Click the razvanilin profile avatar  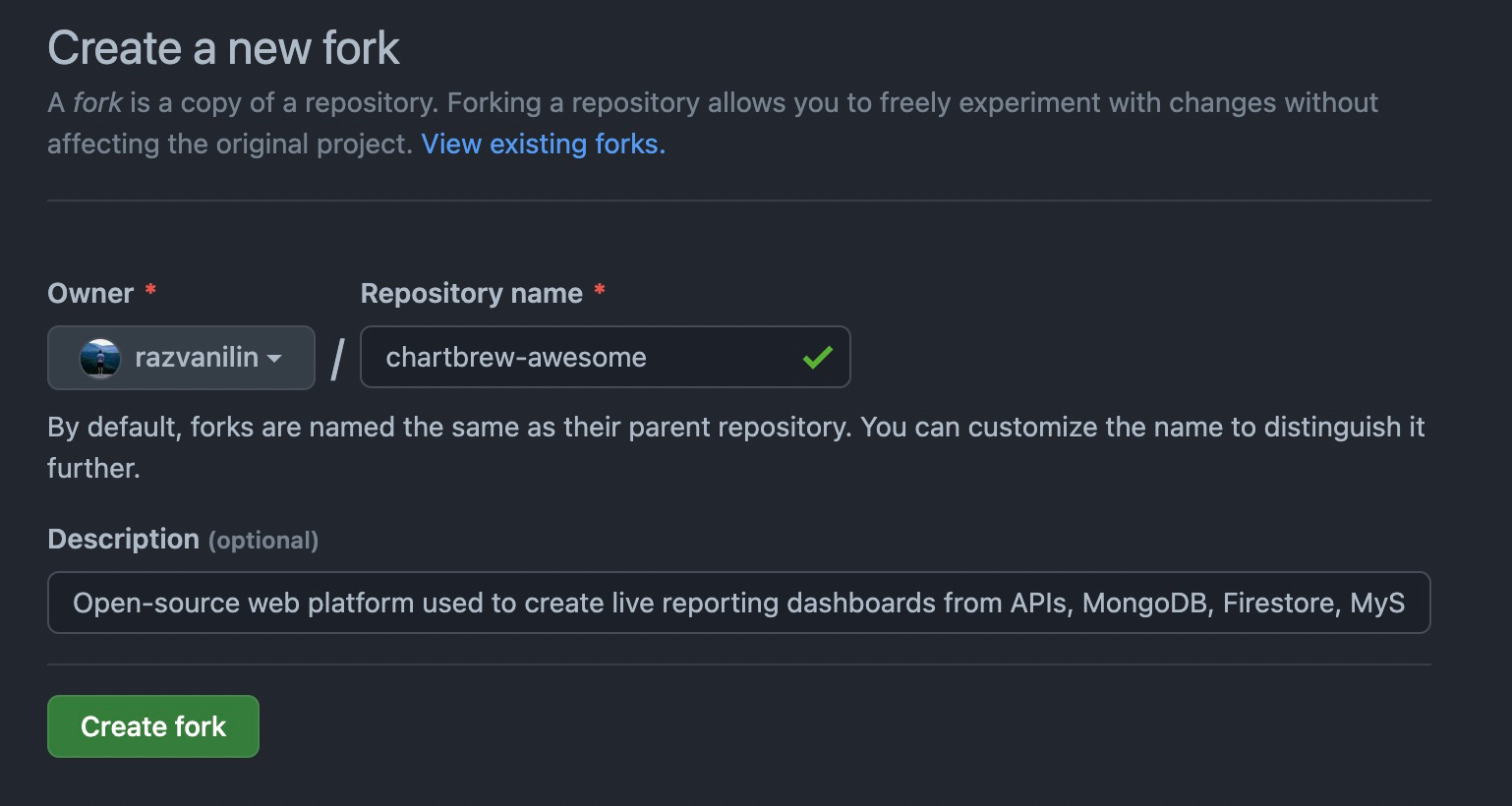pyautogui.click(x=99, y=358)
